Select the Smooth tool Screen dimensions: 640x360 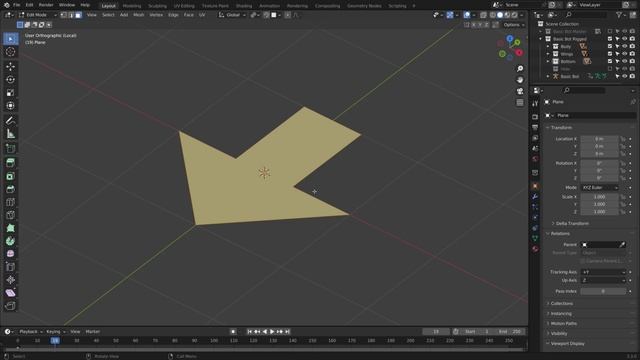coord(11,254)
